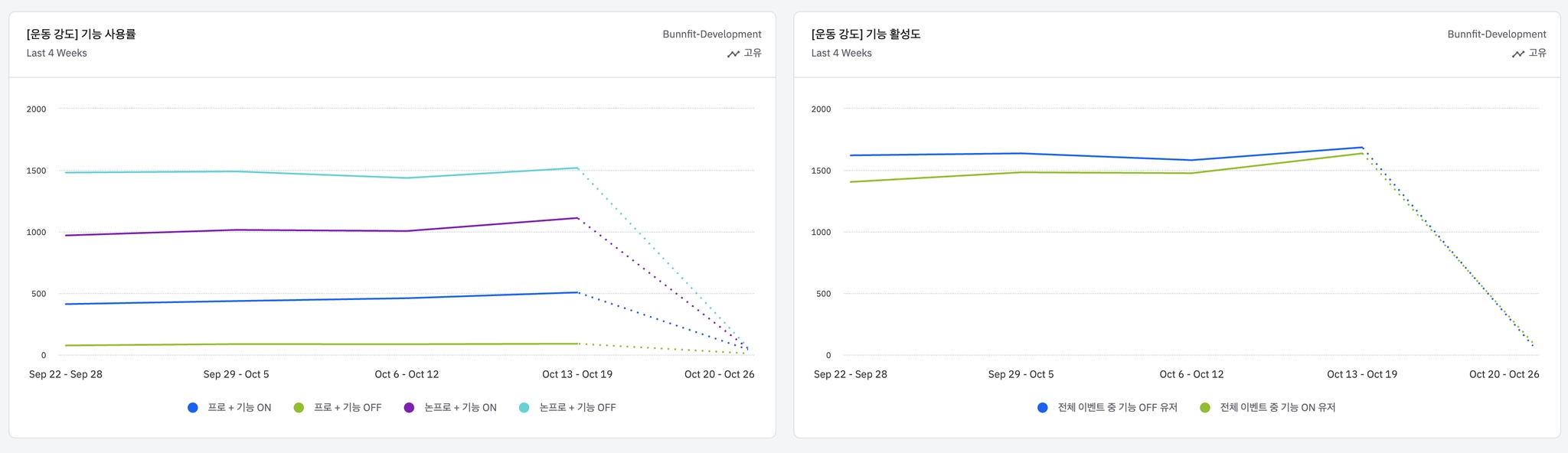
Task: Click the blue dot for 기능 OFF 유저 series
Action: click(x=1042, y=408)
